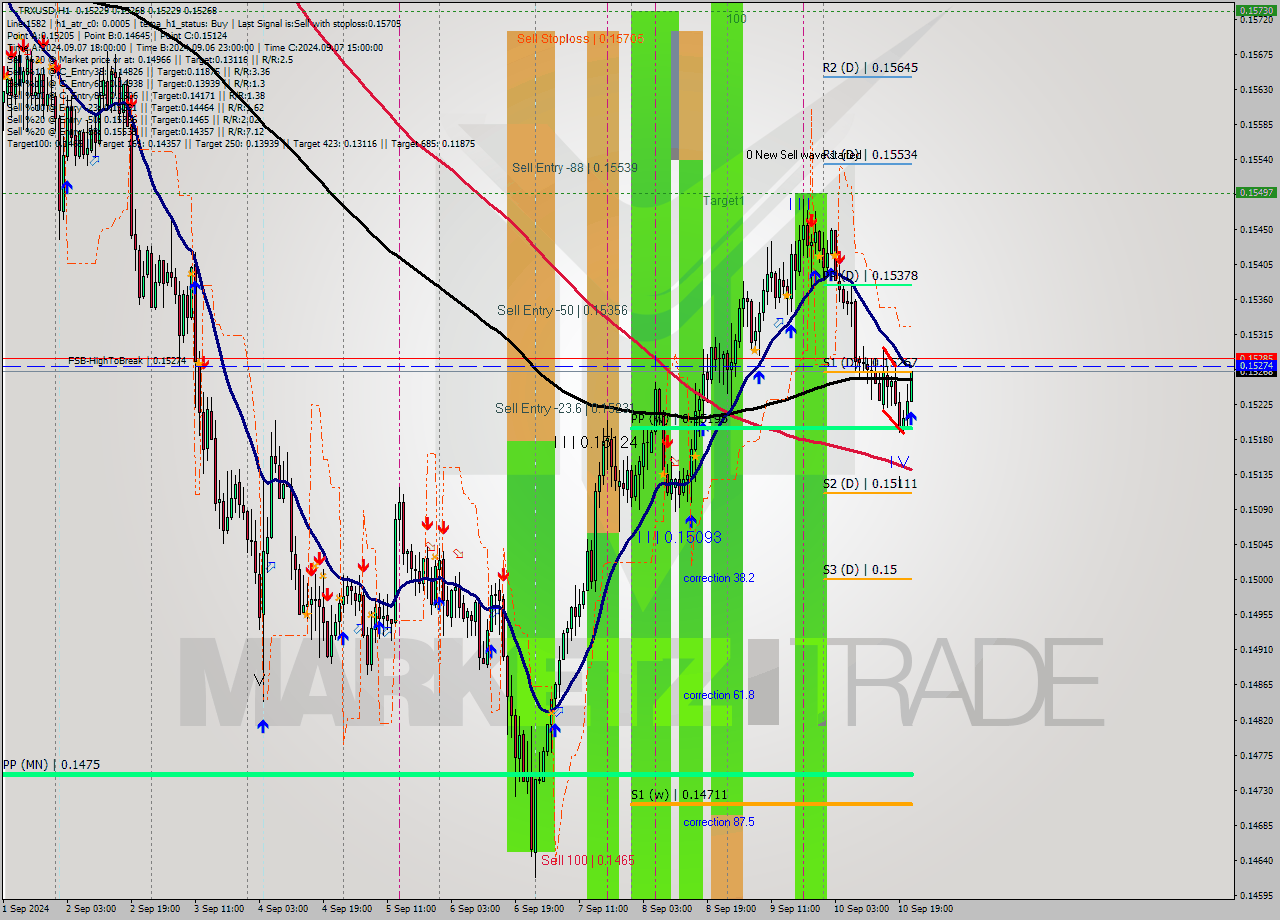The image size is (1280, 920).
Task: Click the 'Target1' chart label
Action: [x=724, y=201]
